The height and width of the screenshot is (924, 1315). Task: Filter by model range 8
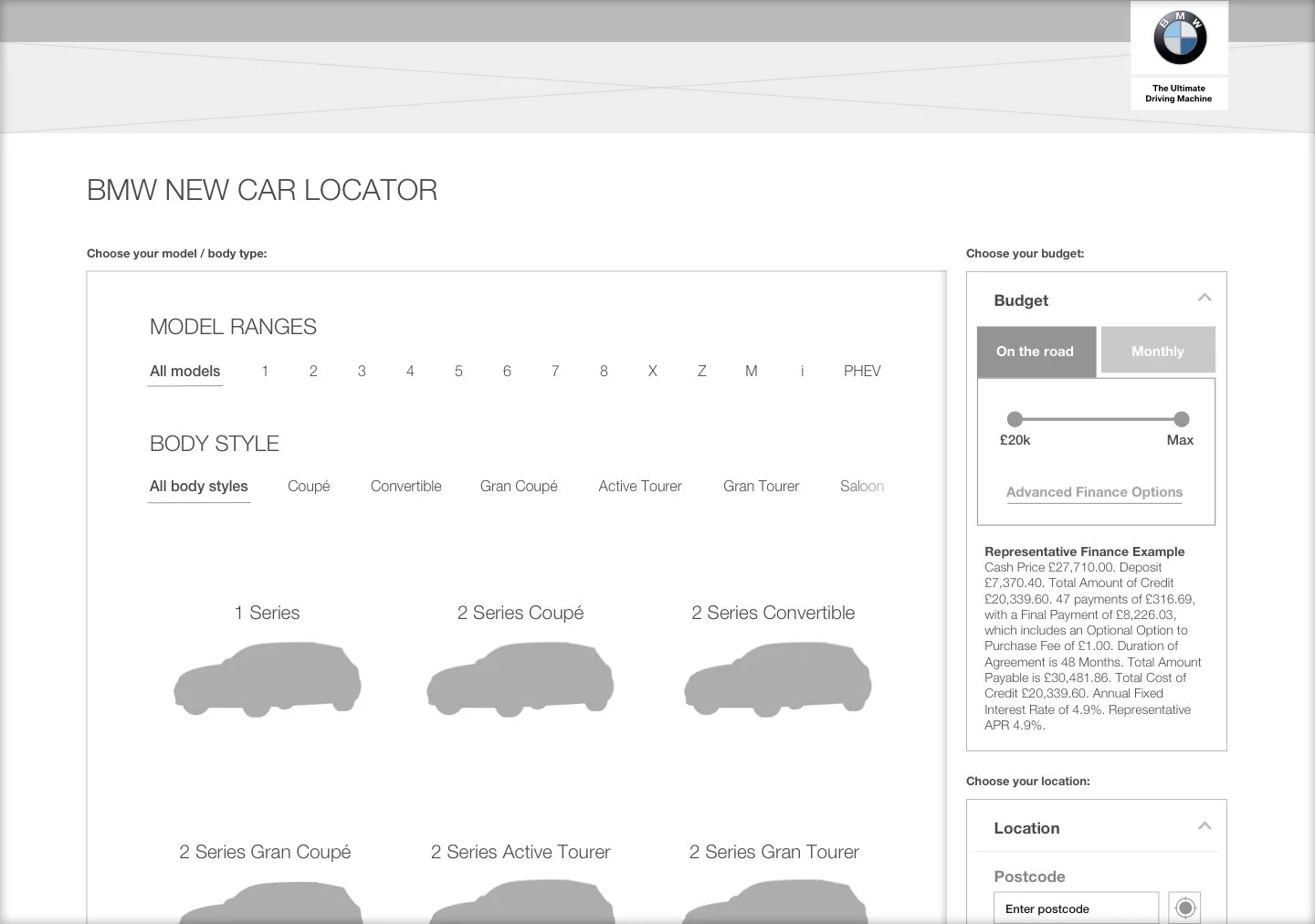click(x=604, y=371)
